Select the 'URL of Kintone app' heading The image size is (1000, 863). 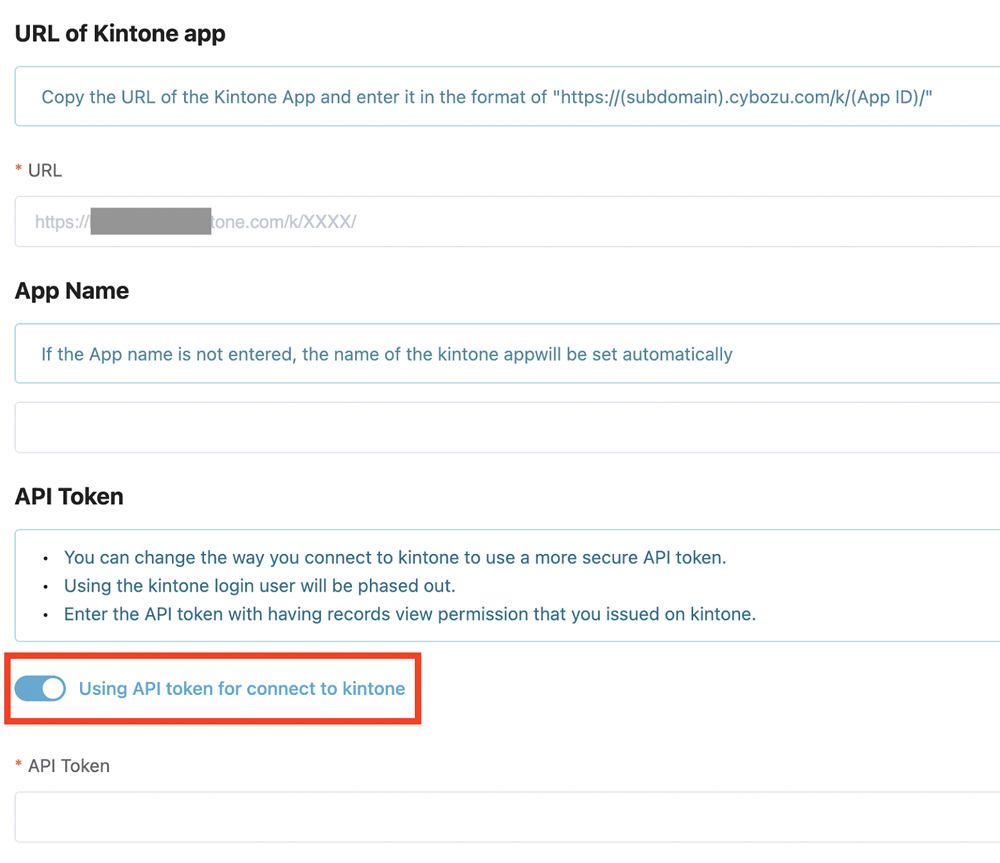click(120, 33)
